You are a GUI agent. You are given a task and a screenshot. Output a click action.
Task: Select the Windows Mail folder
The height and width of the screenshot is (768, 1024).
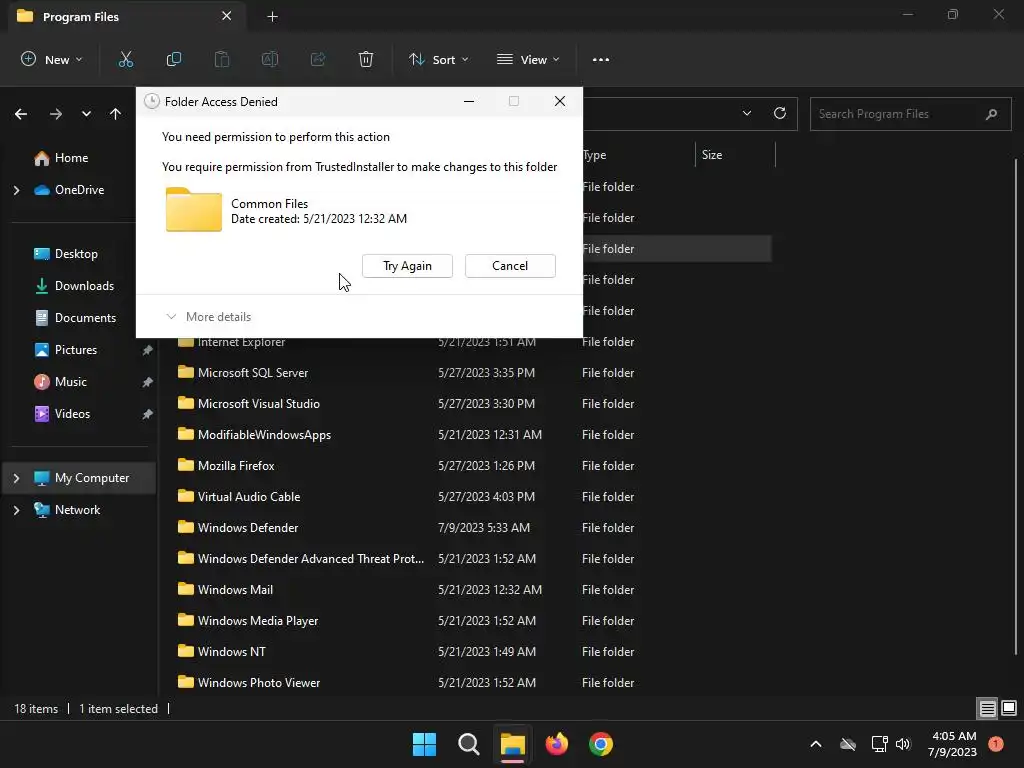pyautogui.click(x=236, y=590)
